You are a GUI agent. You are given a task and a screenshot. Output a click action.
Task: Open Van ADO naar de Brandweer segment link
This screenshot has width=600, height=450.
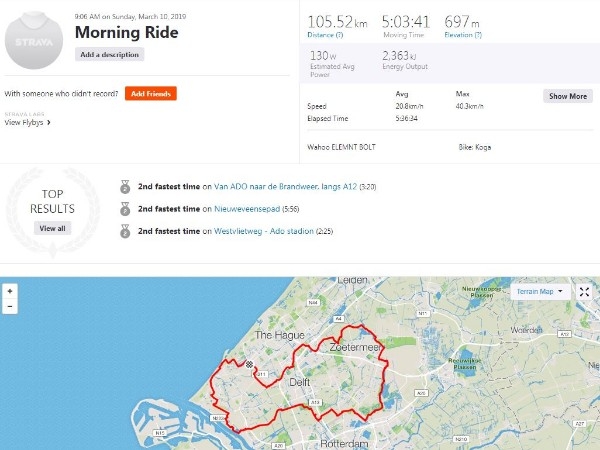pos(285,187)
